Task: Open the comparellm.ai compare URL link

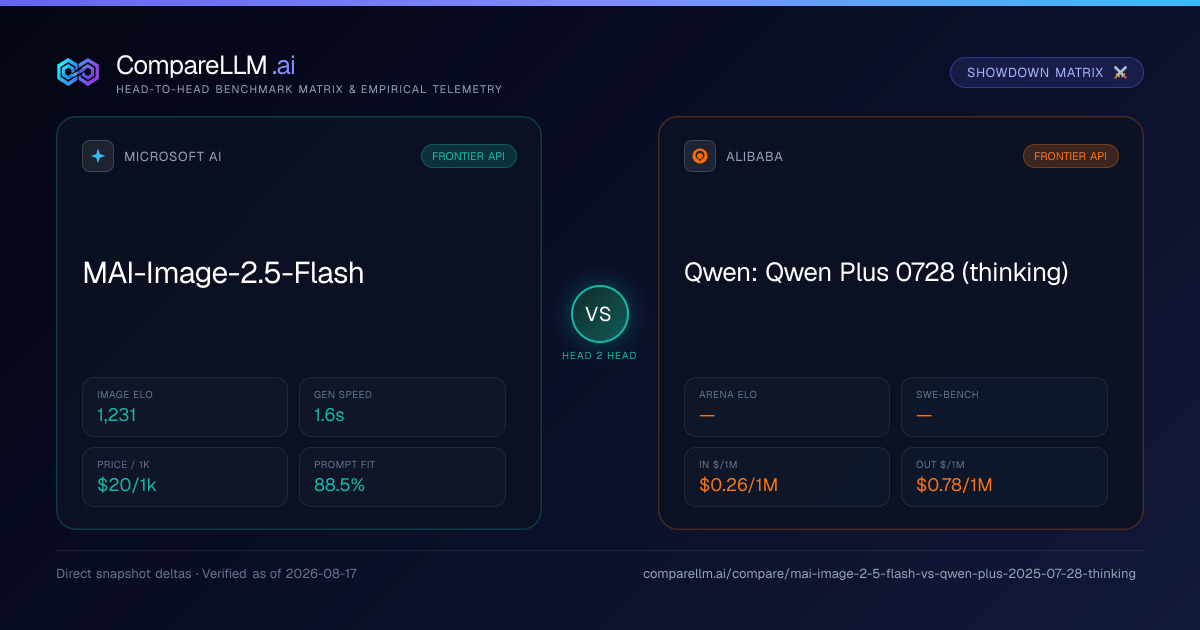Action: 889,574
